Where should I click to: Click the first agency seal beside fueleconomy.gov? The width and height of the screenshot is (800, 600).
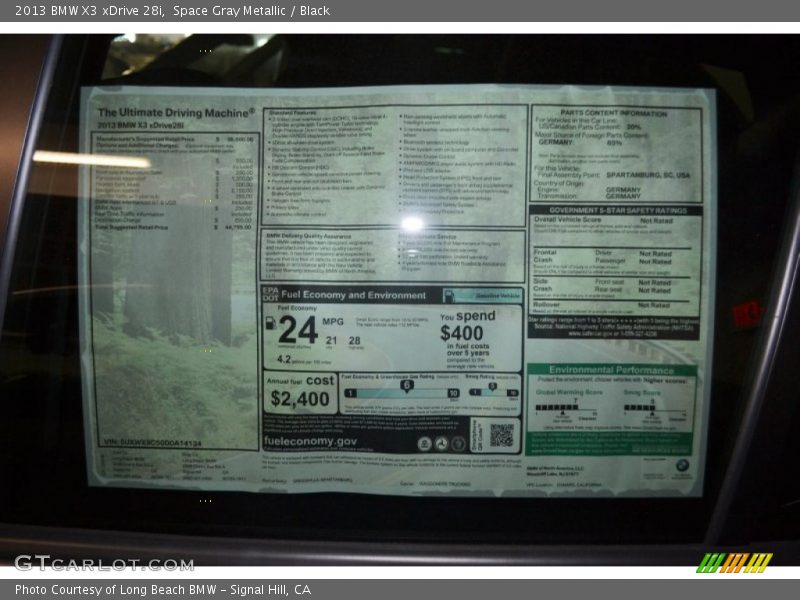[424, 443]
